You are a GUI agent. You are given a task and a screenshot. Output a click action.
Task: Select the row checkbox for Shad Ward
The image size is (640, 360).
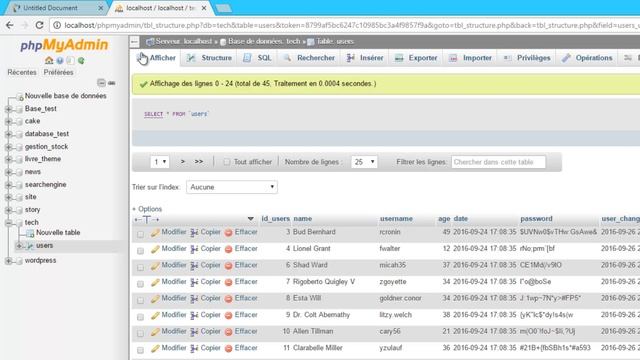tap(140, 267)
